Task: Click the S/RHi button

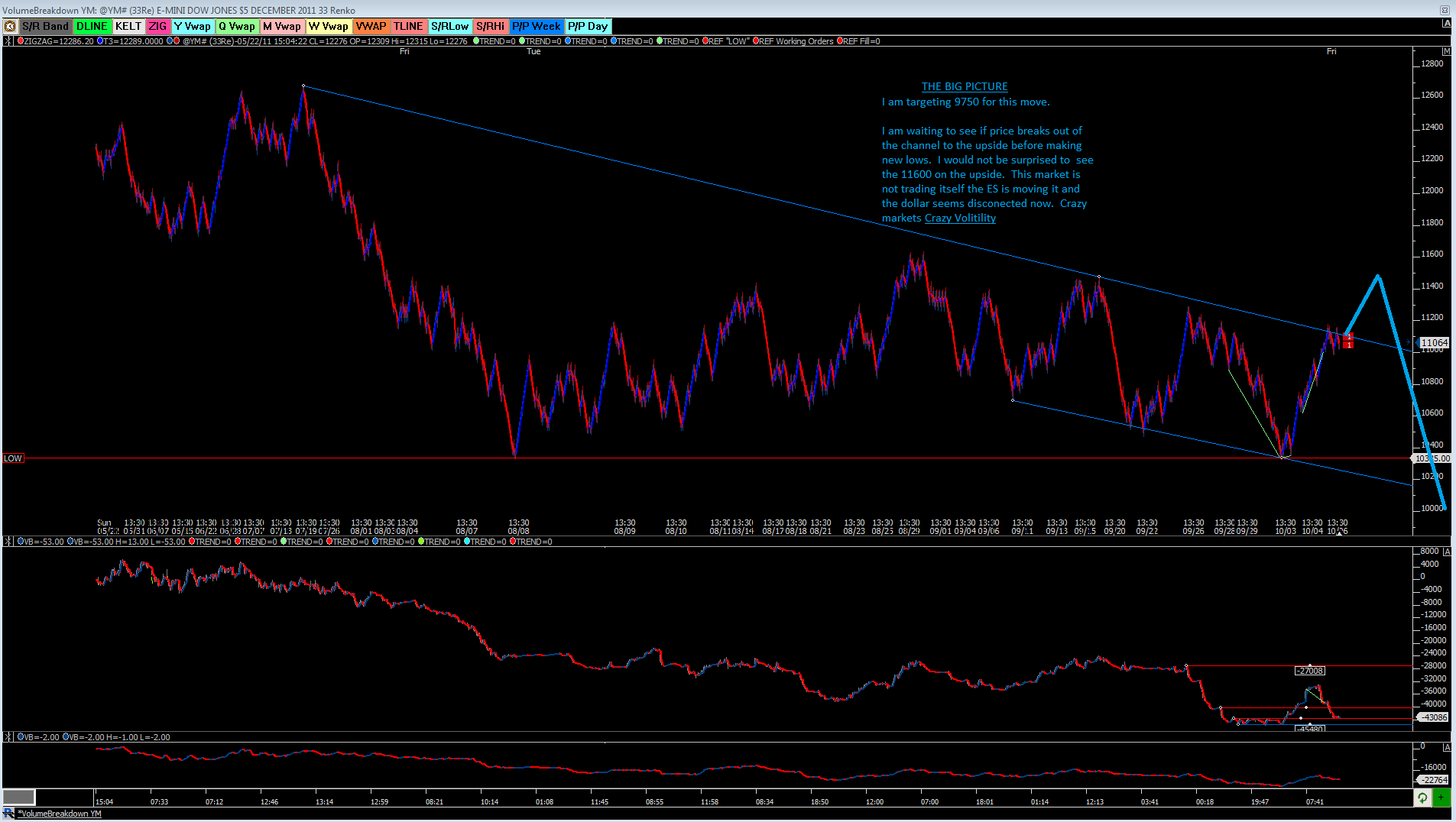Action: (491, 27)
